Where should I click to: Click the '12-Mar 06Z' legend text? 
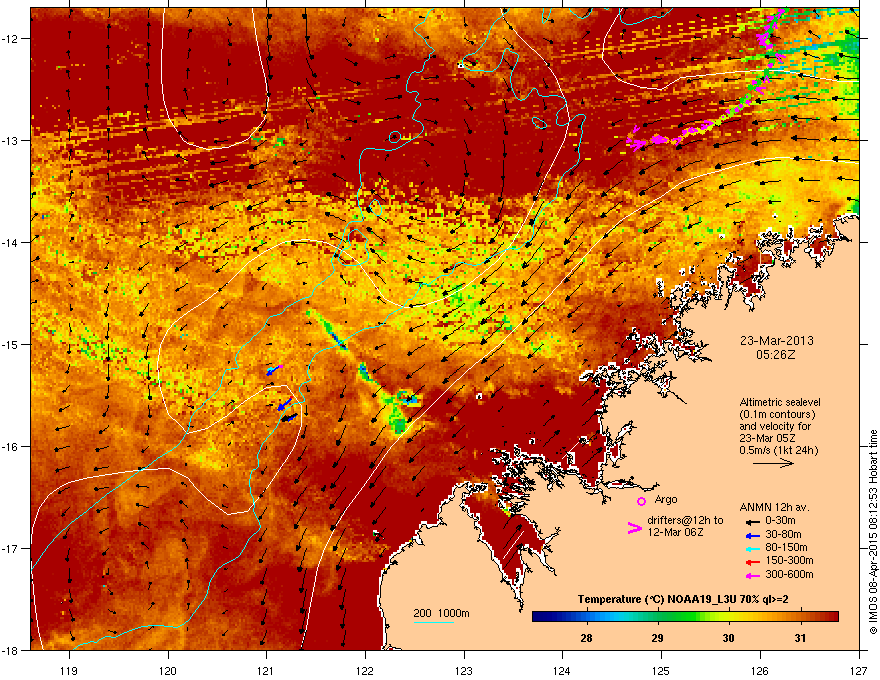click(675, 532)
